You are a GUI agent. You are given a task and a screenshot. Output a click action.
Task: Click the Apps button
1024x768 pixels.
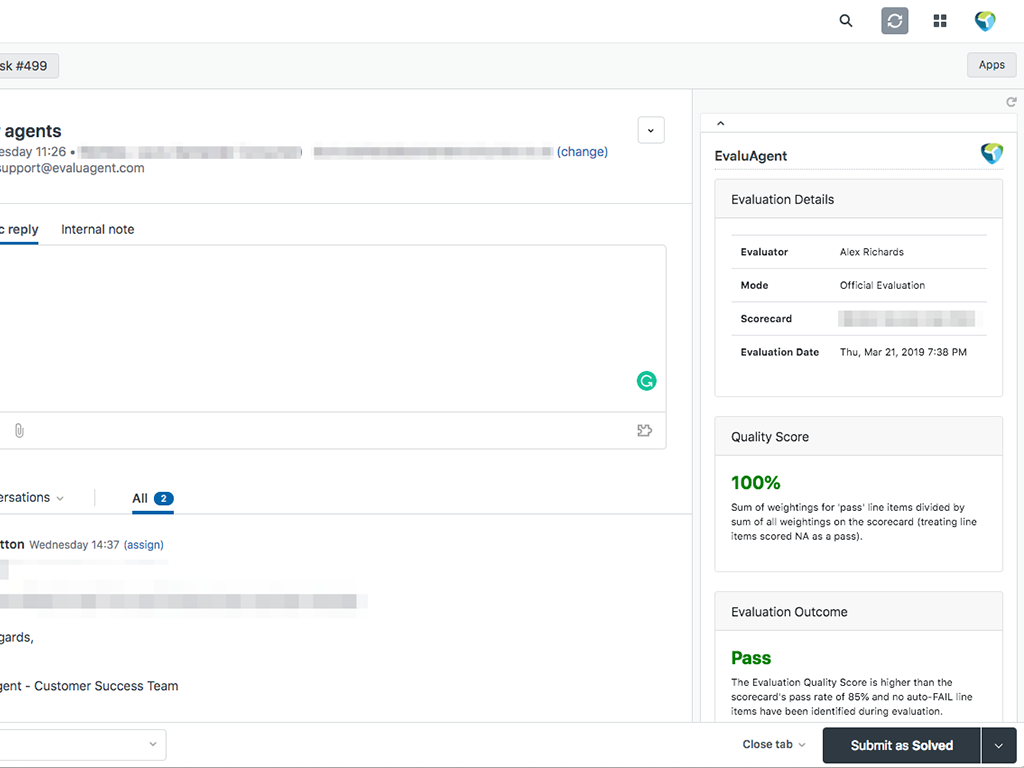point(991,65)
